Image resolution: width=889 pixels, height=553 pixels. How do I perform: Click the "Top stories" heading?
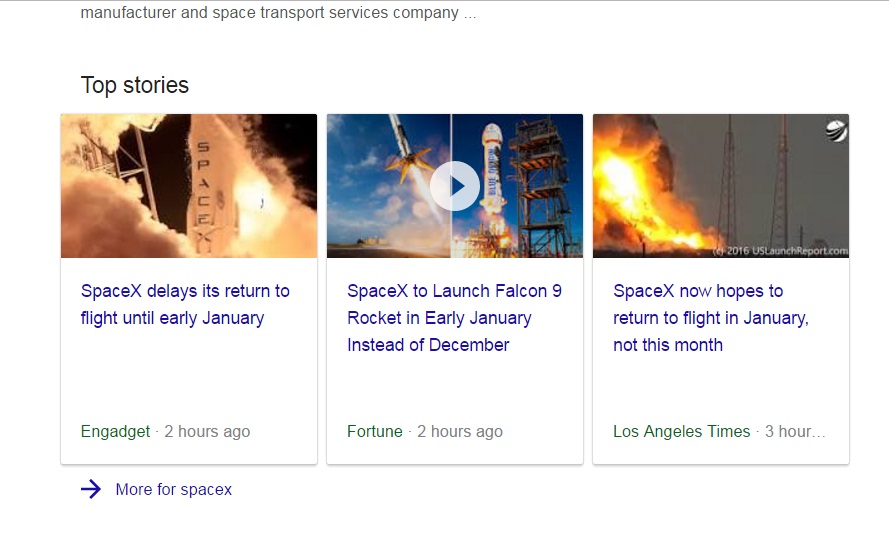coord(135,85)
